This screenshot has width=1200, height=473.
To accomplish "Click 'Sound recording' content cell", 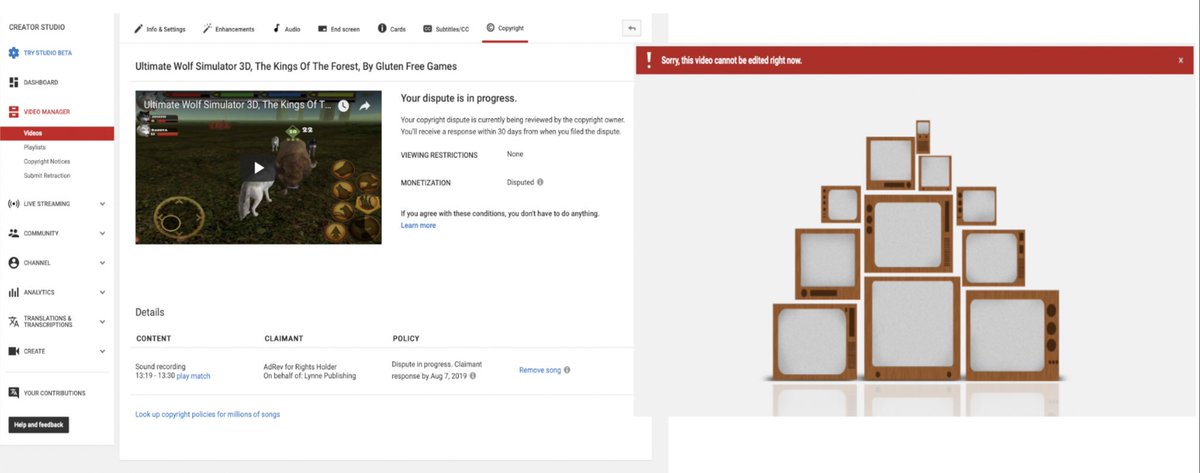I will point(161,366).
